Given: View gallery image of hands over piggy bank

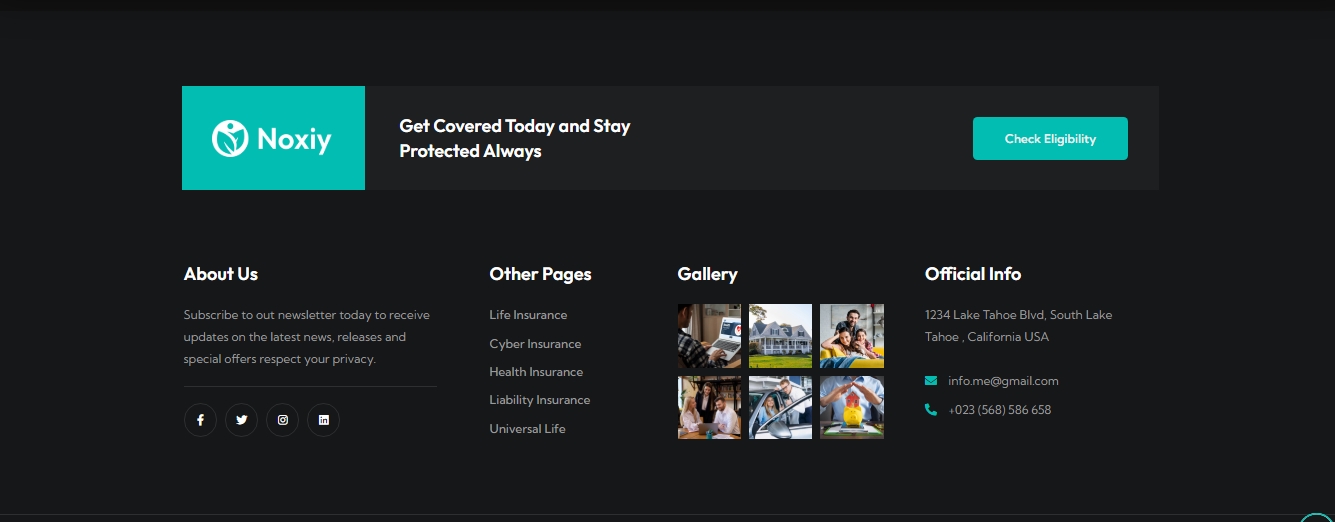Looking at the screenshot, I should click(x=852, y=407).
